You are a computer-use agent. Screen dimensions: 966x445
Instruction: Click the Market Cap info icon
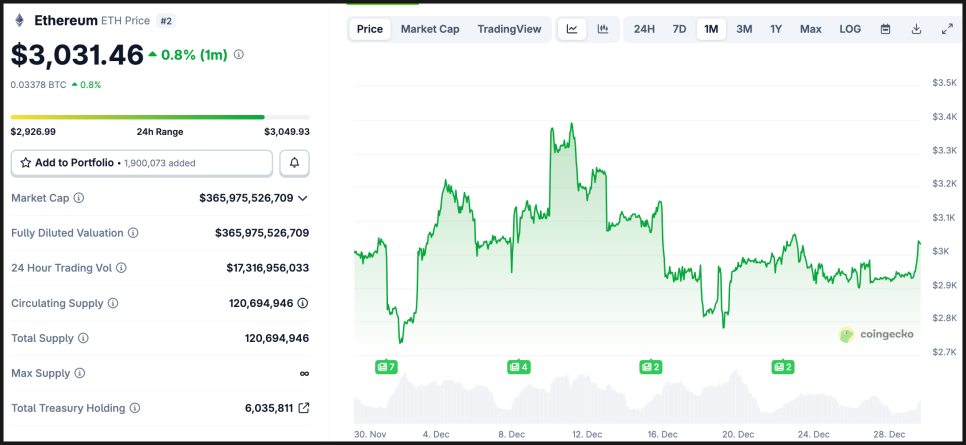tap(79, 198)
